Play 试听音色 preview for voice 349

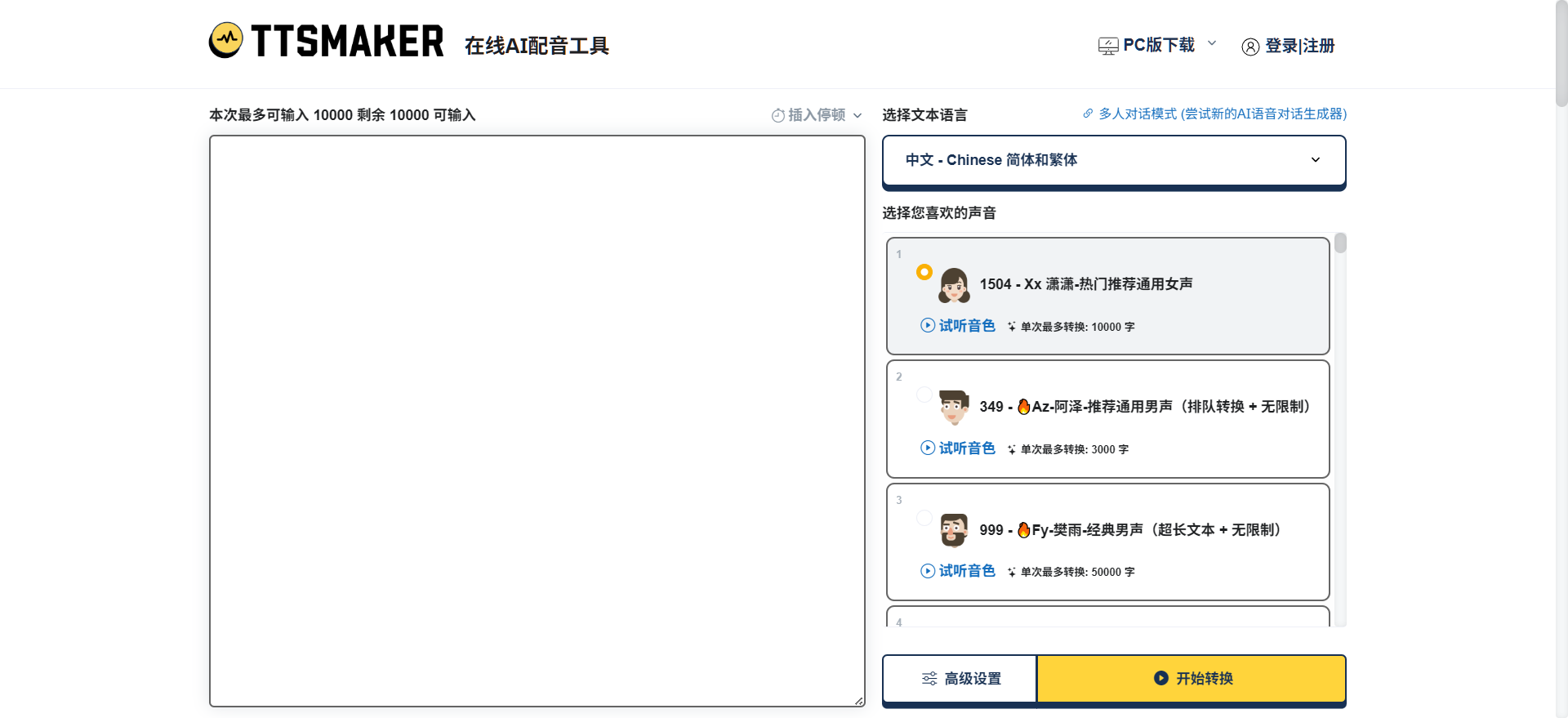point(958,448)
